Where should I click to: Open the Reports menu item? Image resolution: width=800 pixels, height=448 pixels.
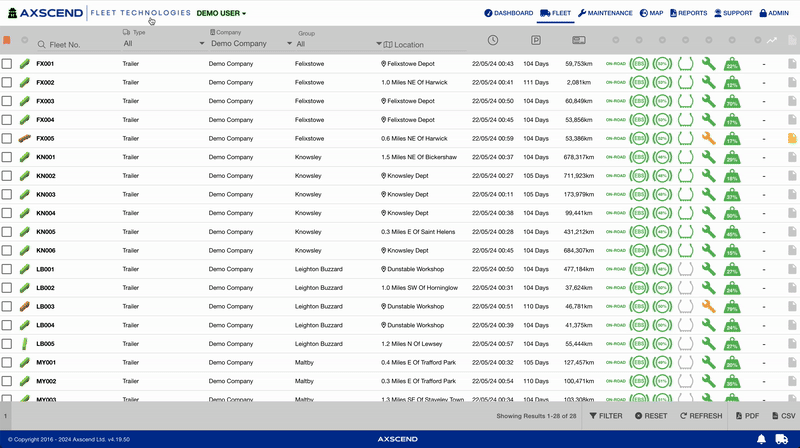tap(686, 13)
